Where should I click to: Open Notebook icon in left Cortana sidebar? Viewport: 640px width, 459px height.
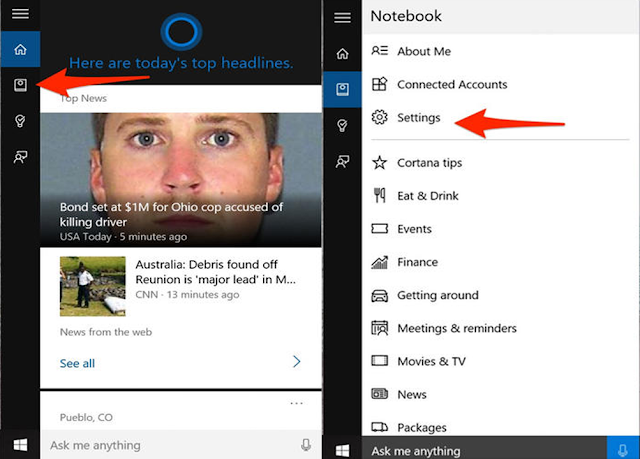pyautogui.click(x=20, y=85)
